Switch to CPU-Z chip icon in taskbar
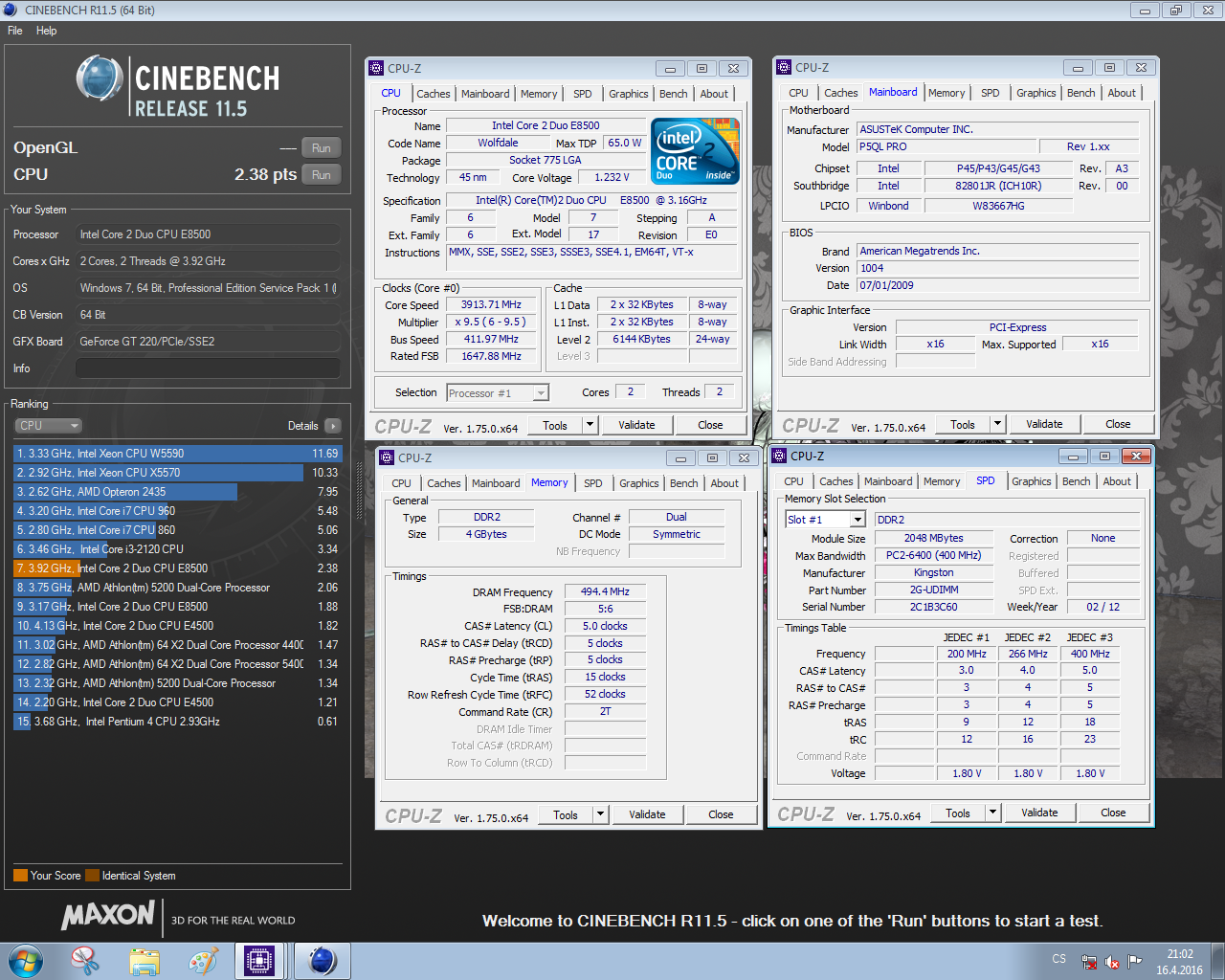 tap(259, 961)
